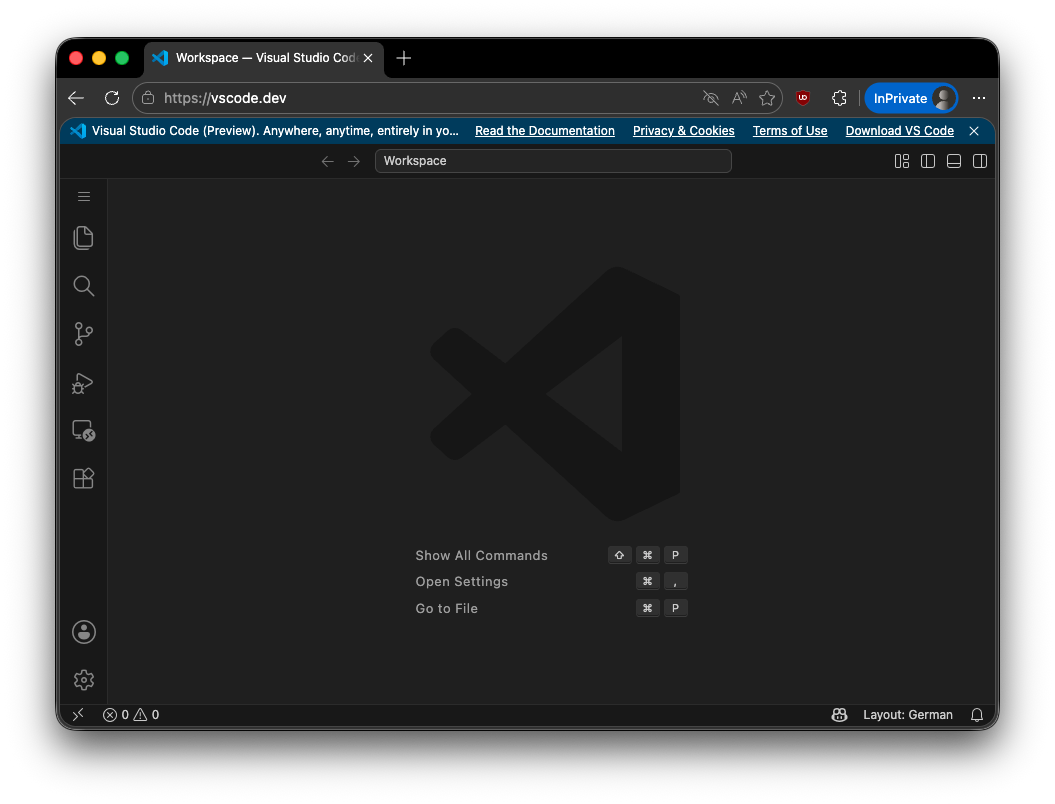The image size is (1055, 804).
Task: Open the Manage gear menu
Action: [x=83, y=680]
